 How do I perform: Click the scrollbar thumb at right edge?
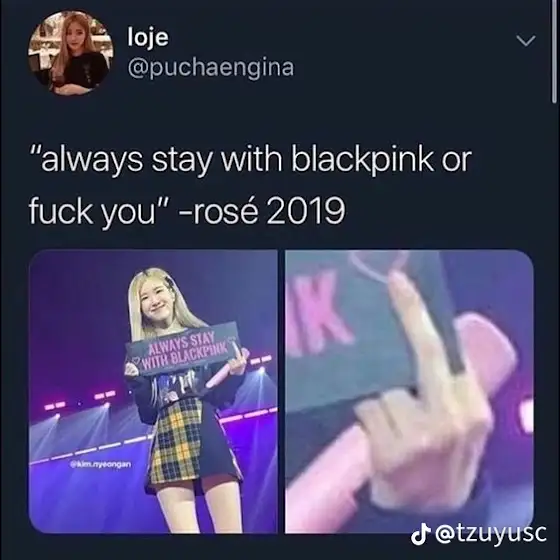(x=554, y=50)
